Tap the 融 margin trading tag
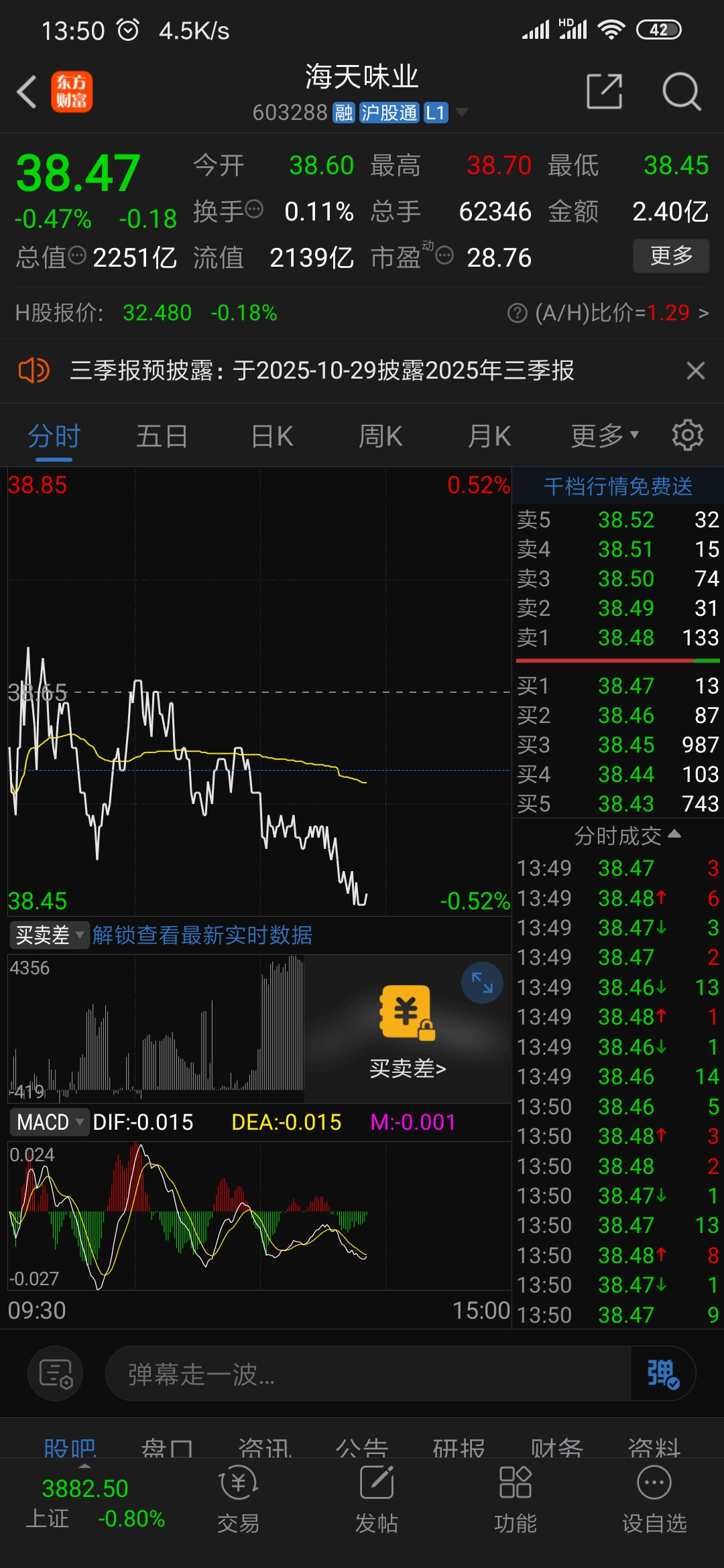Image resolution: width=724 pixels, height=1568 pixels. 344,113
